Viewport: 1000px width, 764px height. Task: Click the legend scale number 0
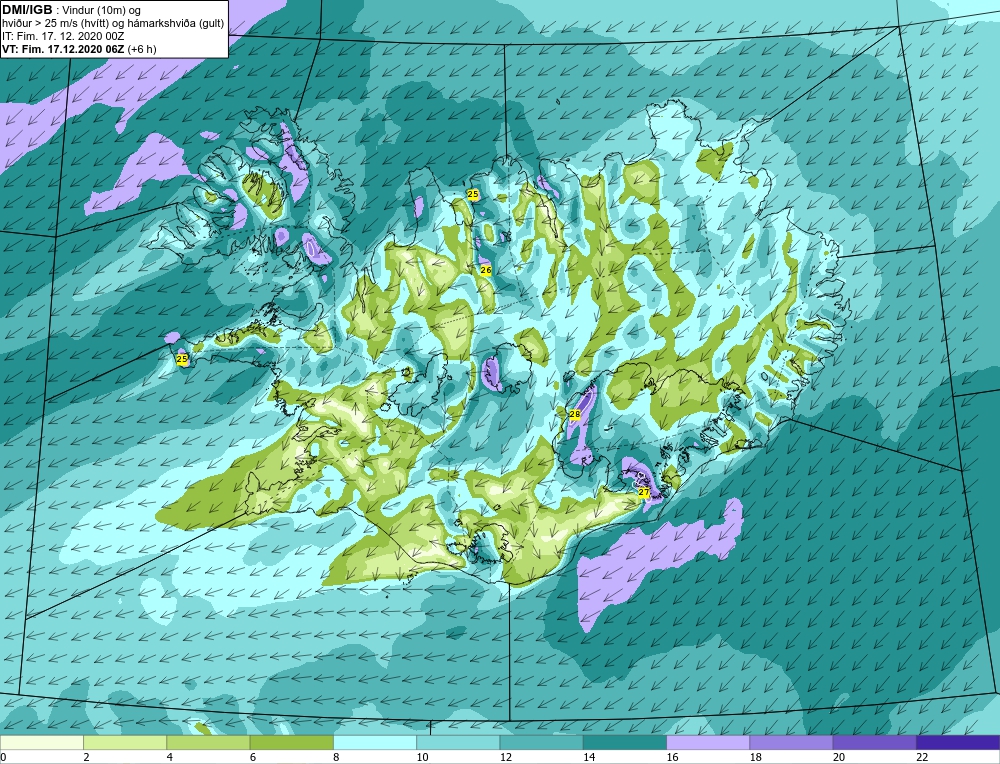coord(3,757)
